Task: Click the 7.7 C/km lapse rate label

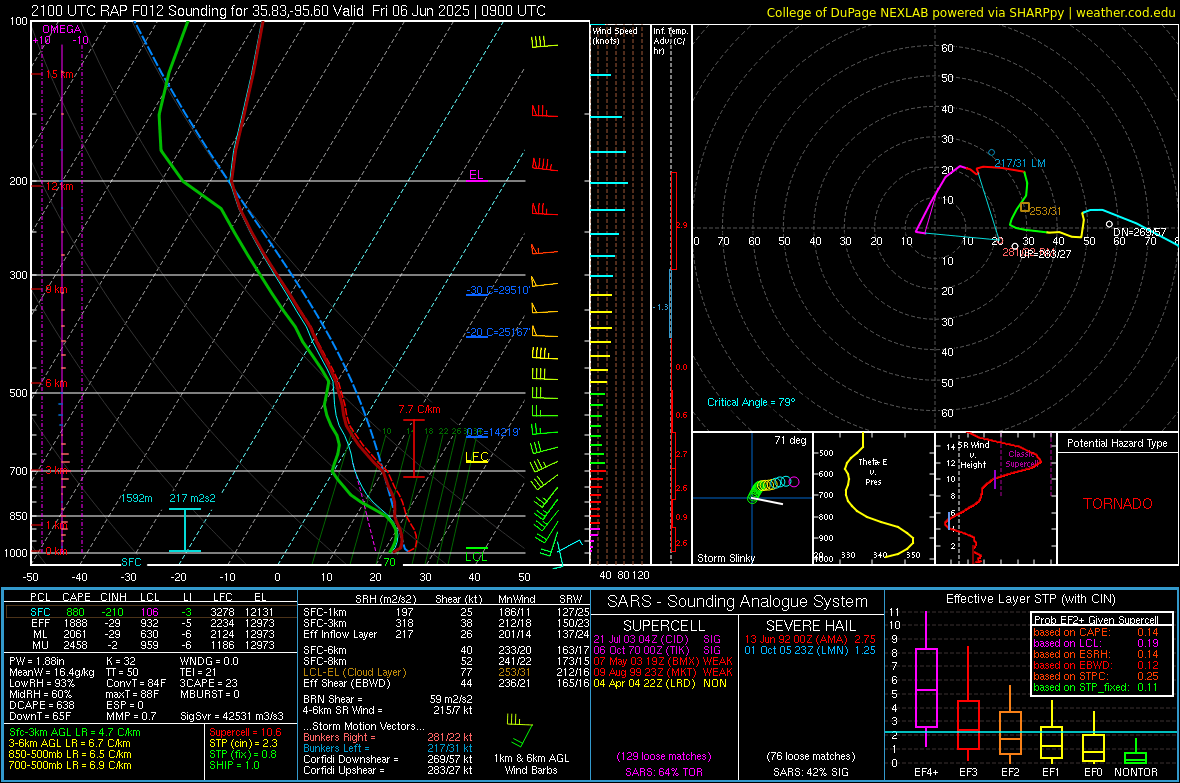Action: [419, 410]
